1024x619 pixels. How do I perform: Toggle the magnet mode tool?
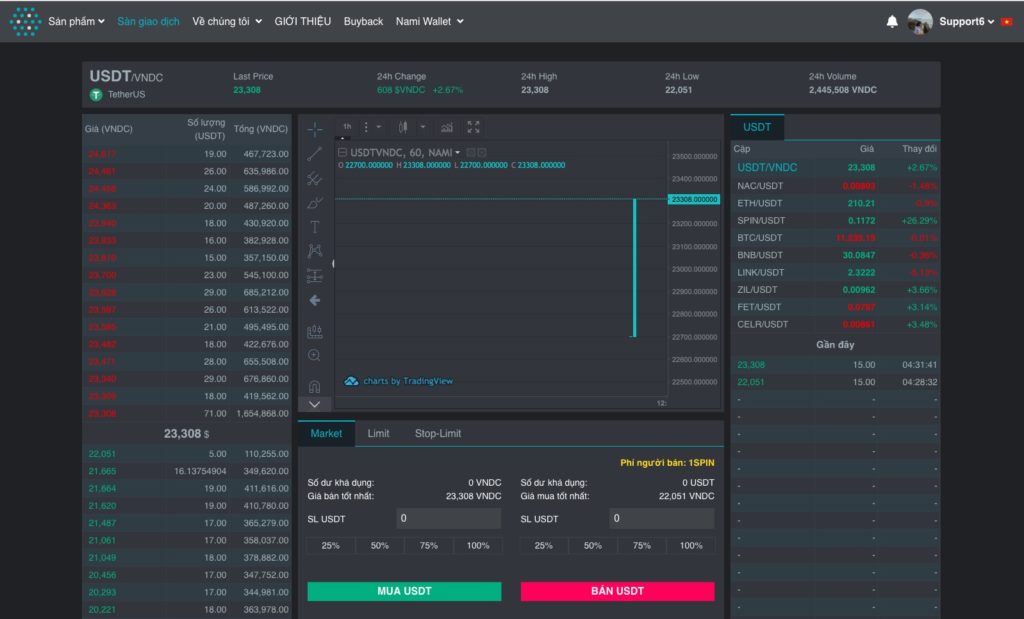pos(315,386)
